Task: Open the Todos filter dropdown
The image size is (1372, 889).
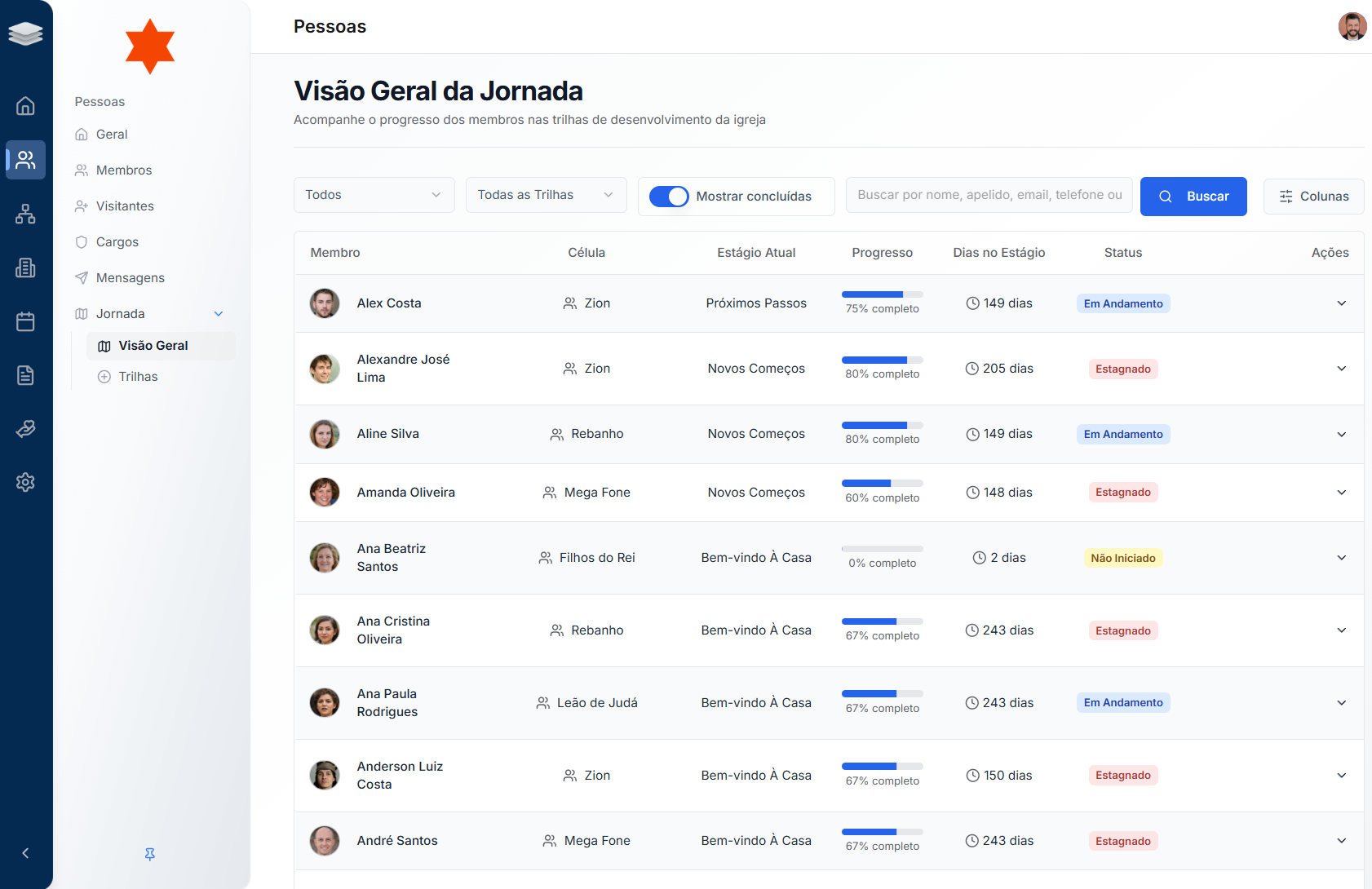Action: point(374,195)
